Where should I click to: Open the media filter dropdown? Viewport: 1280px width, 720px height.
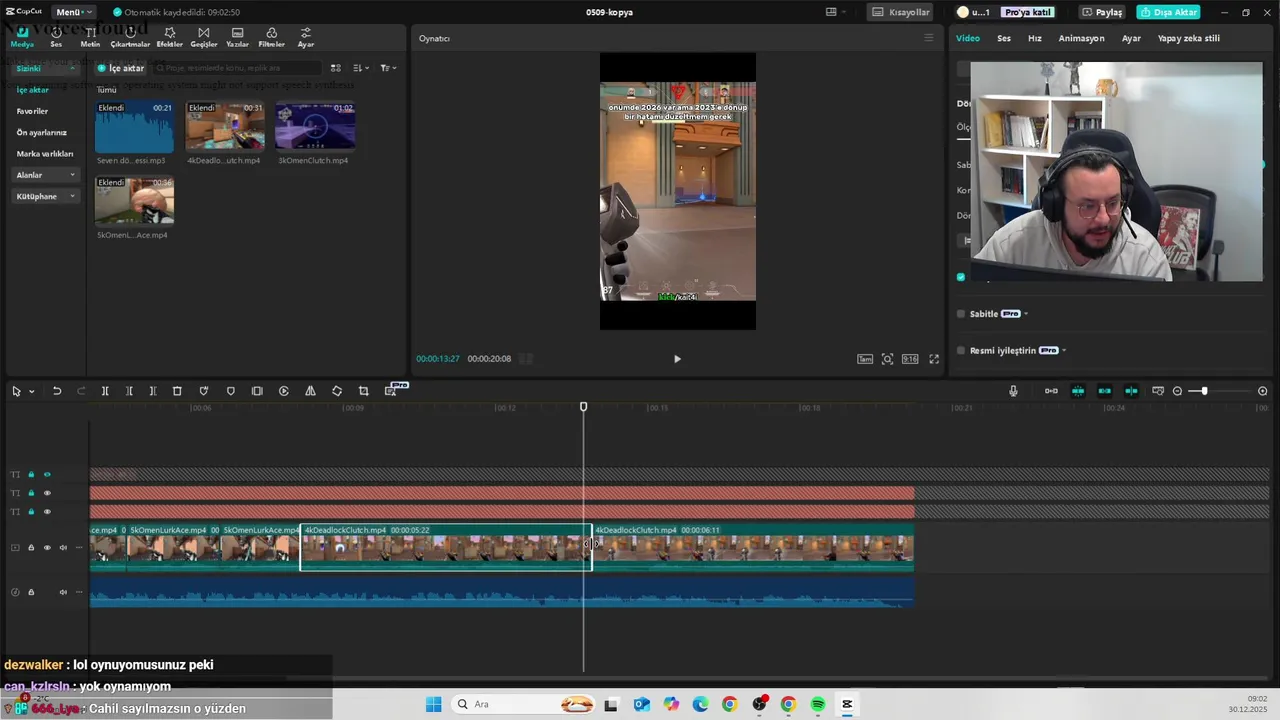pyautogui.click(x=388, y=68)
